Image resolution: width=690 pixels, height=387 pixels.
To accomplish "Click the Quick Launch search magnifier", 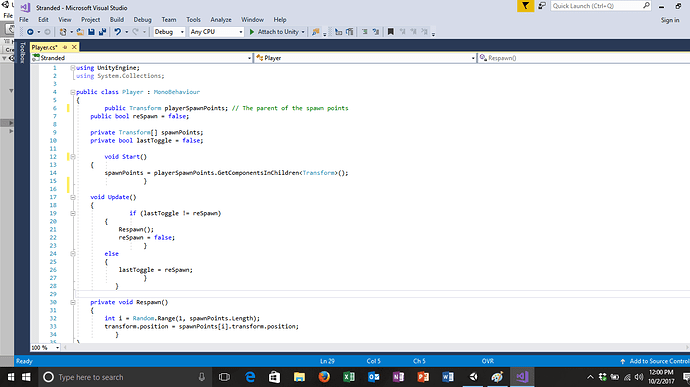I will [x=646, y=6].
